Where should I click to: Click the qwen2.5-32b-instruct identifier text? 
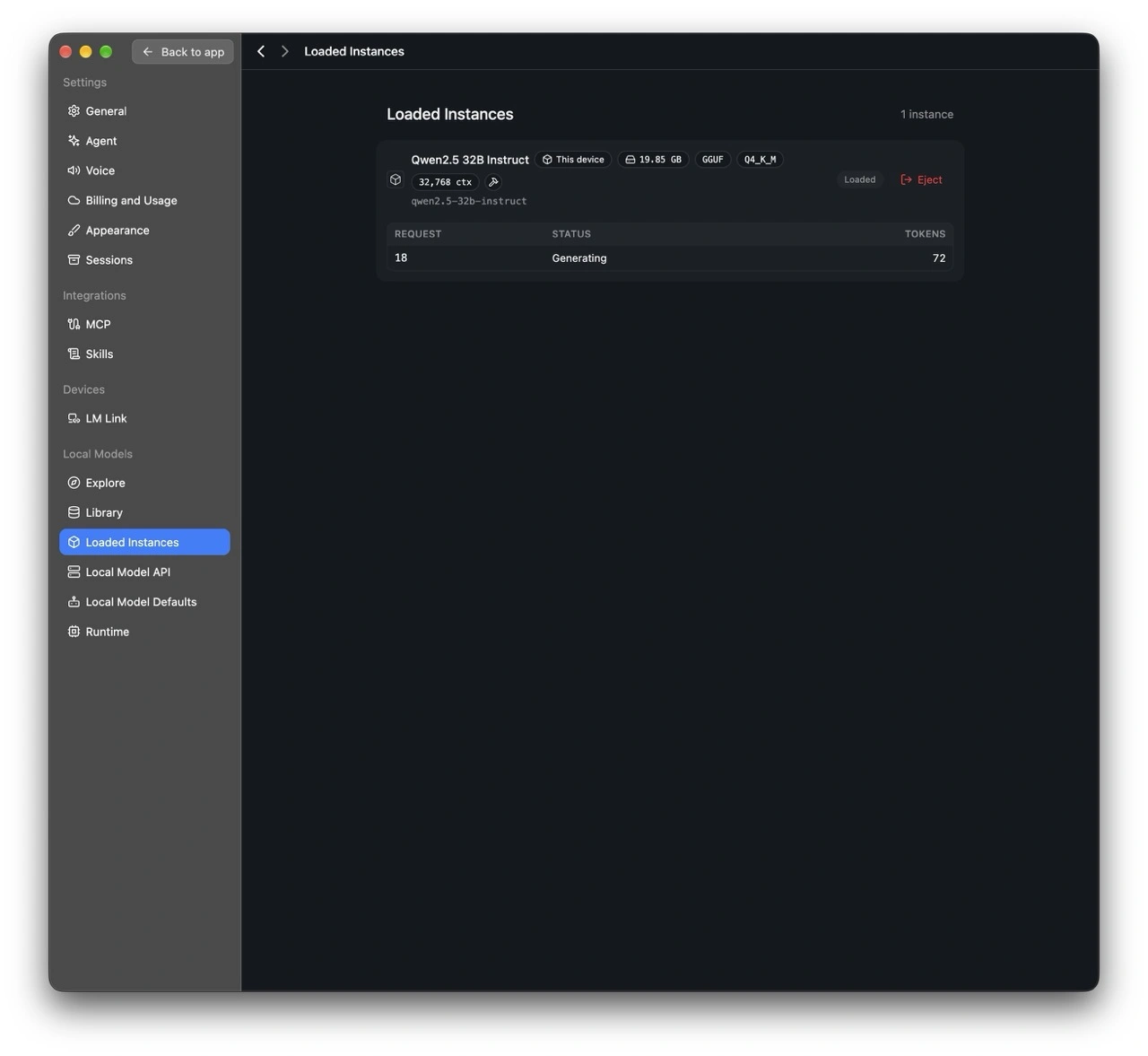click(x=469, y=202)
